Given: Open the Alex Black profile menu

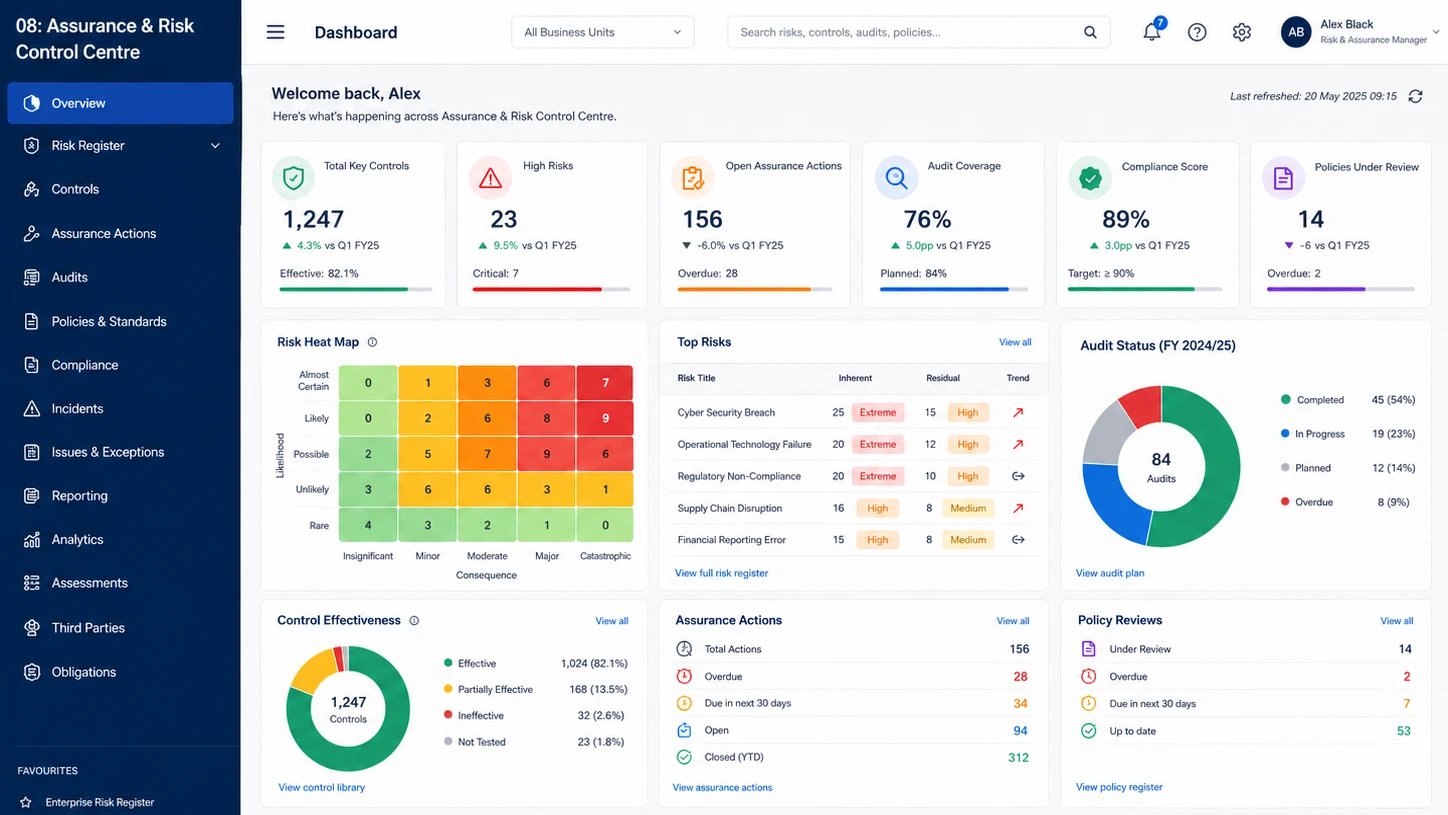Looking at the screenshot, I should point(1358,32).
